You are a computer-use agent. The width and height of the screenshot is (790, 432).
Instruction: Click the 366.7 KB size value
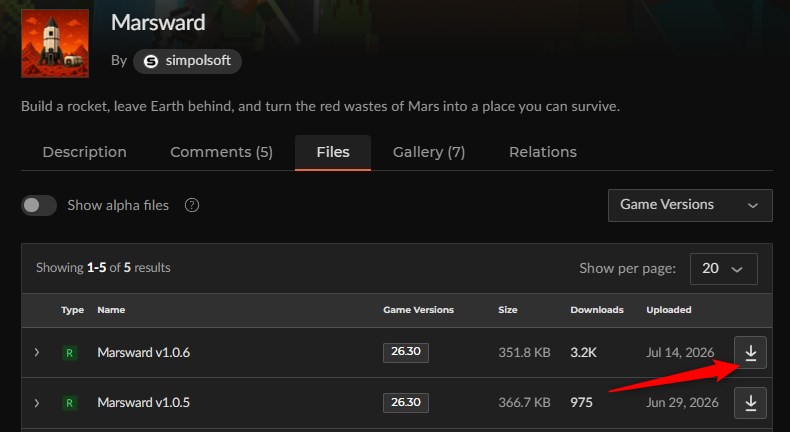click(524, 403)
